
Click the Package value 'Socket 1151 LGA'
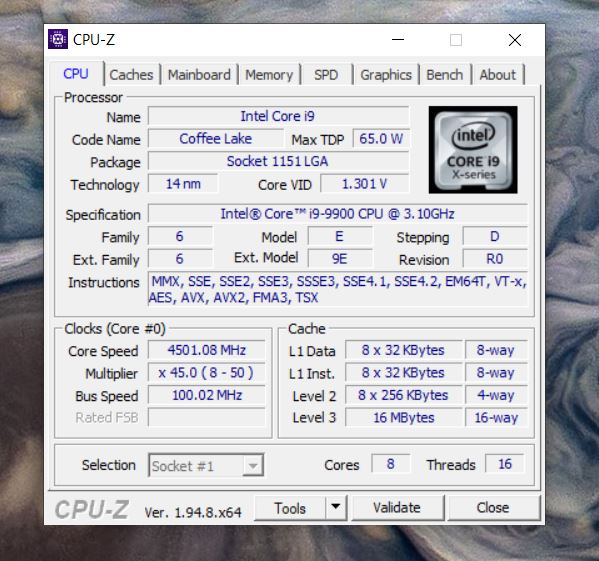point(278,161)
